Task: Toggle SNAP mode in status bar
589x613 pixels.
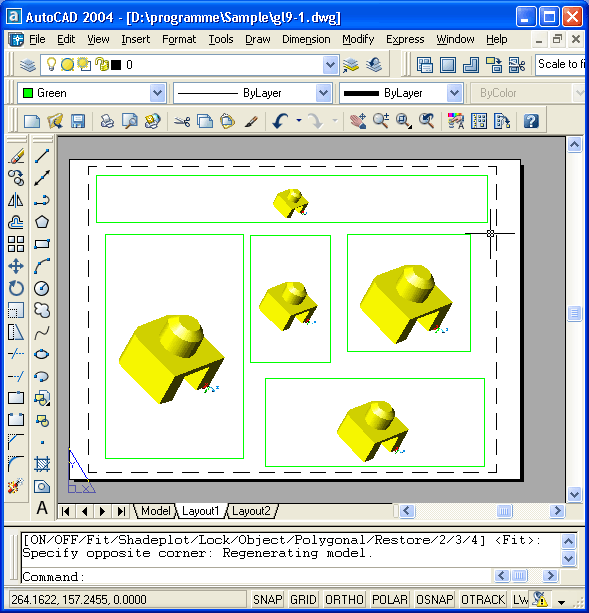Action: point(267,599)
